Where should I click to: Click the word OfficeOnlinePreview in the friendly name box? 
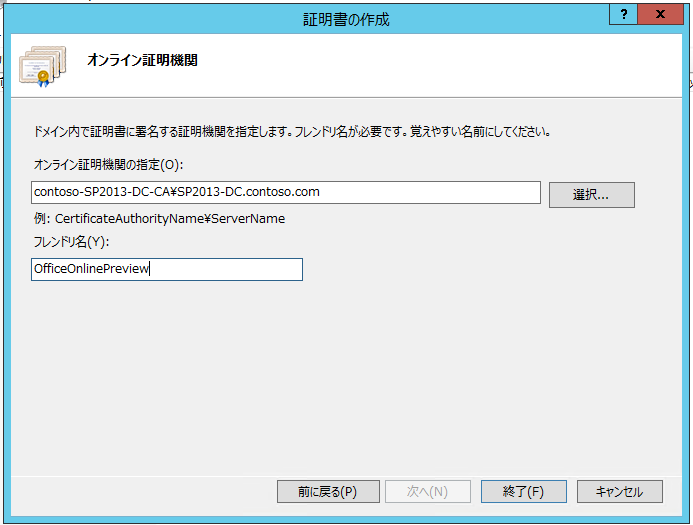[x=90, y=270]
